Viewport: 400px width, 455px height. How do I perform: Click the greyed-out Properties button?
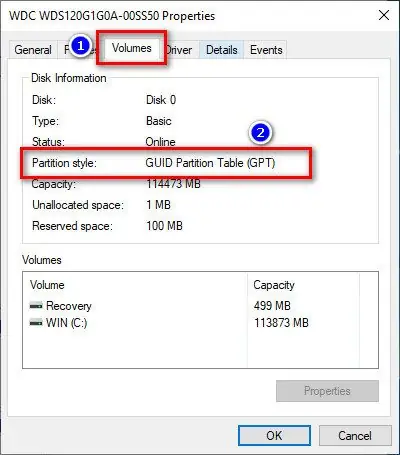click(327, 391)
